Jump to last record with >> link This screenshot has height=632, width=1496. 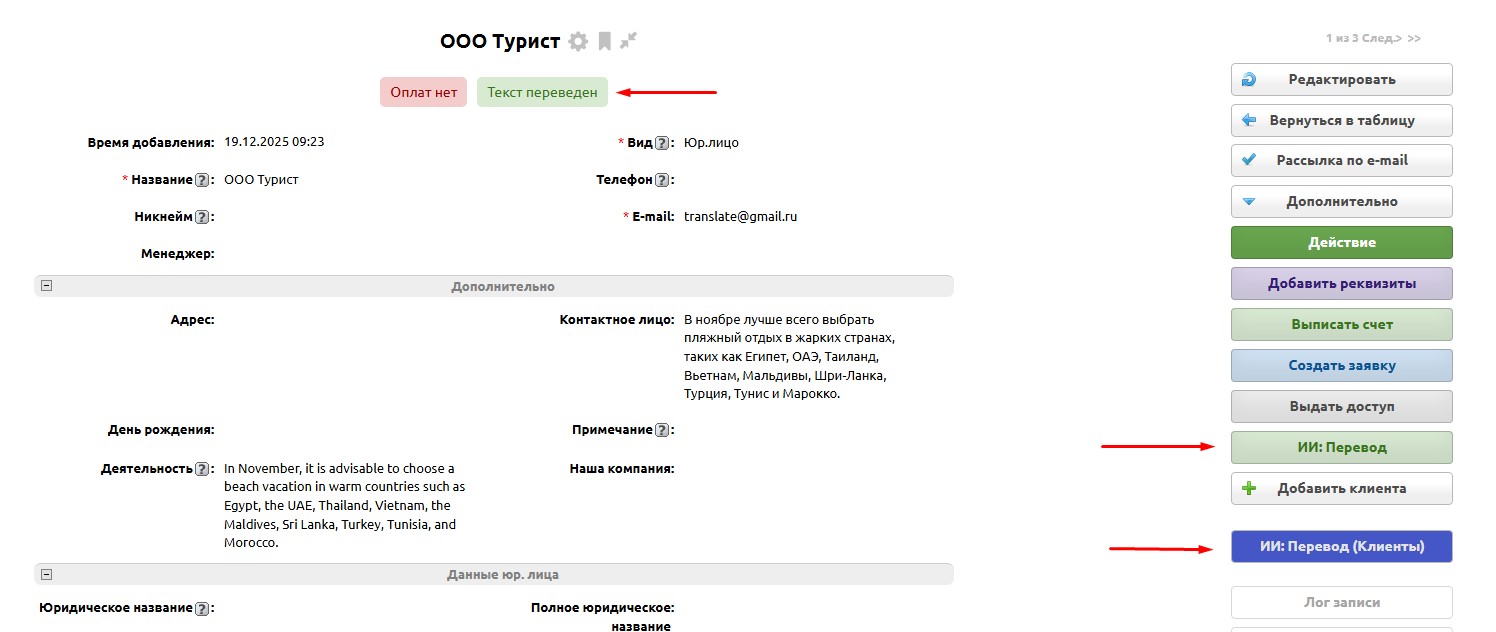tap(1414, 39)
